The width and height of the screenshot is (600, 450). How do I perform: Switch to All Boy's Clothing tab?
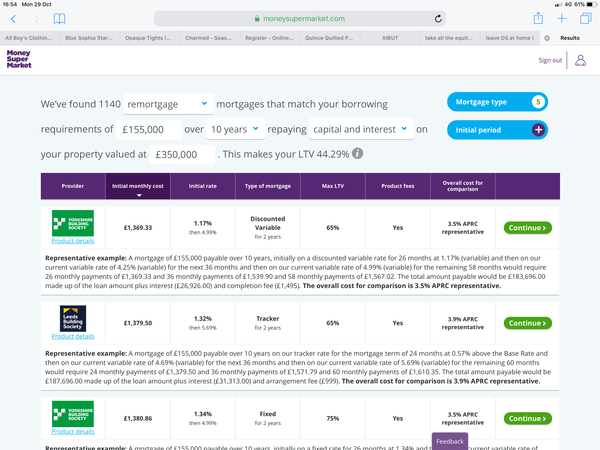(30, 38)
